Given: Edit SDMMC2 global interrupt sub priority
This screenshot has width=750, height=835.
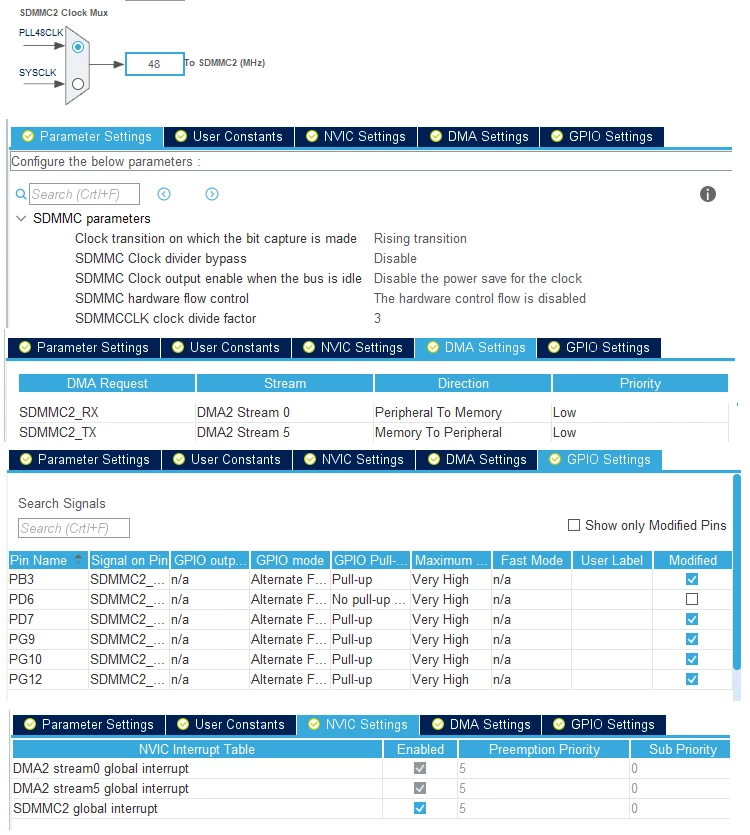Looking at the screenshot, I should click(680, 808).
